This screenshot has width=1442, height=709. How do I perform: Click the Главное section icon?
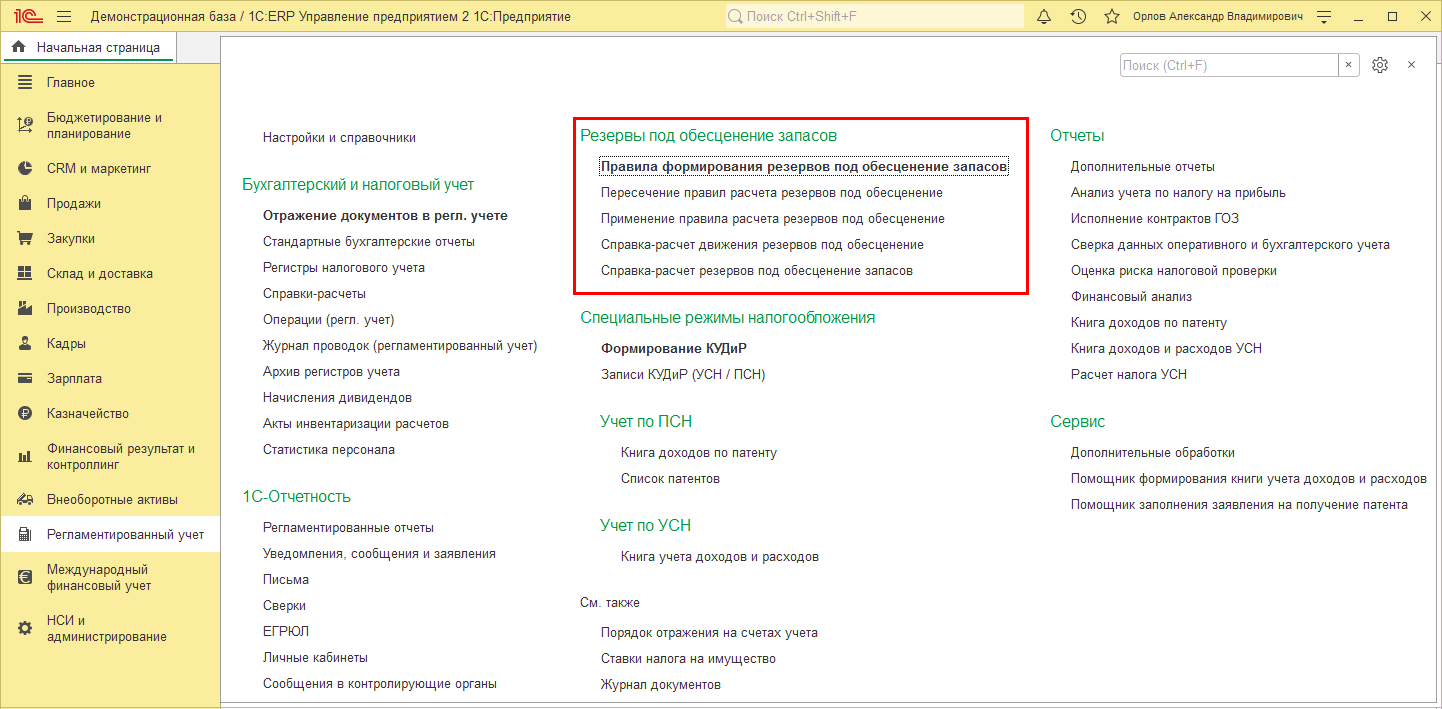pyautogui.click(x=26, y=83)
